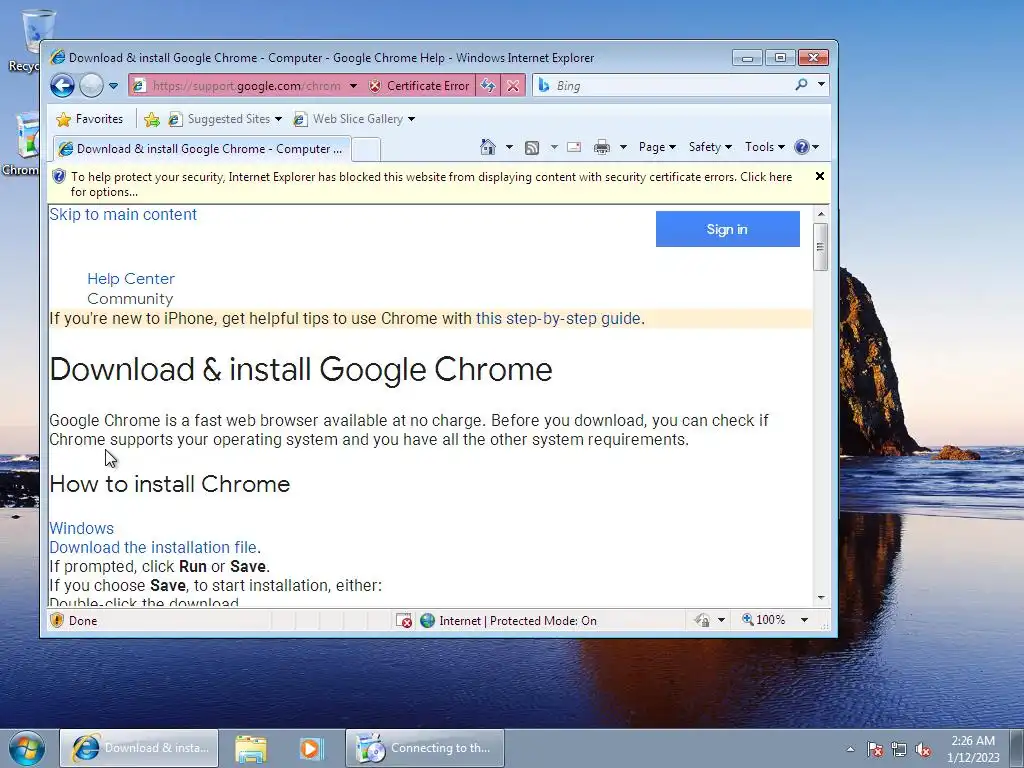Click the status bar shield warning icon
The height and width of the screenshot is (768, 1024).
[57, 620]
